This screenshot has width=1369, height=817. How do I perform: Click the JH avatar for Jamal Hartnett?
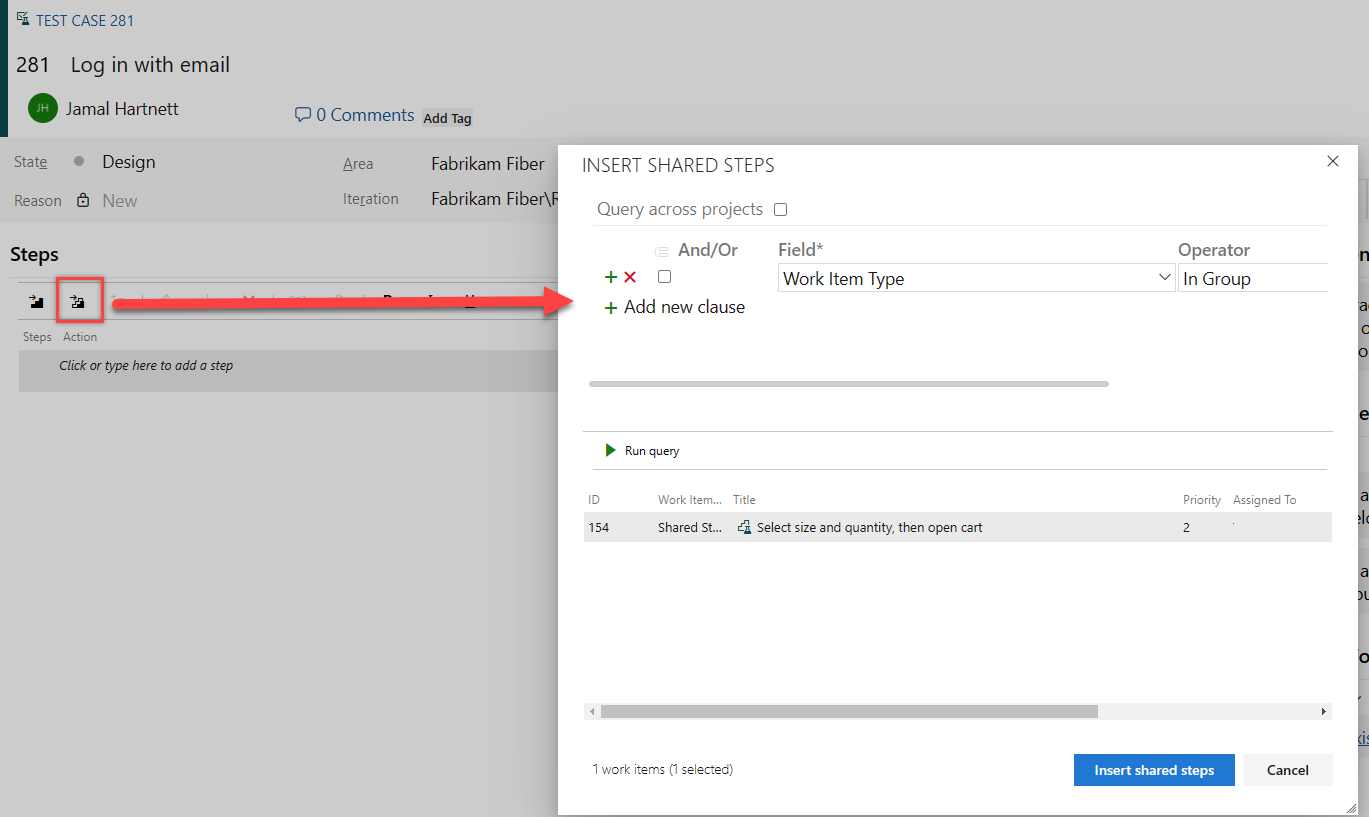pos(43,108)
